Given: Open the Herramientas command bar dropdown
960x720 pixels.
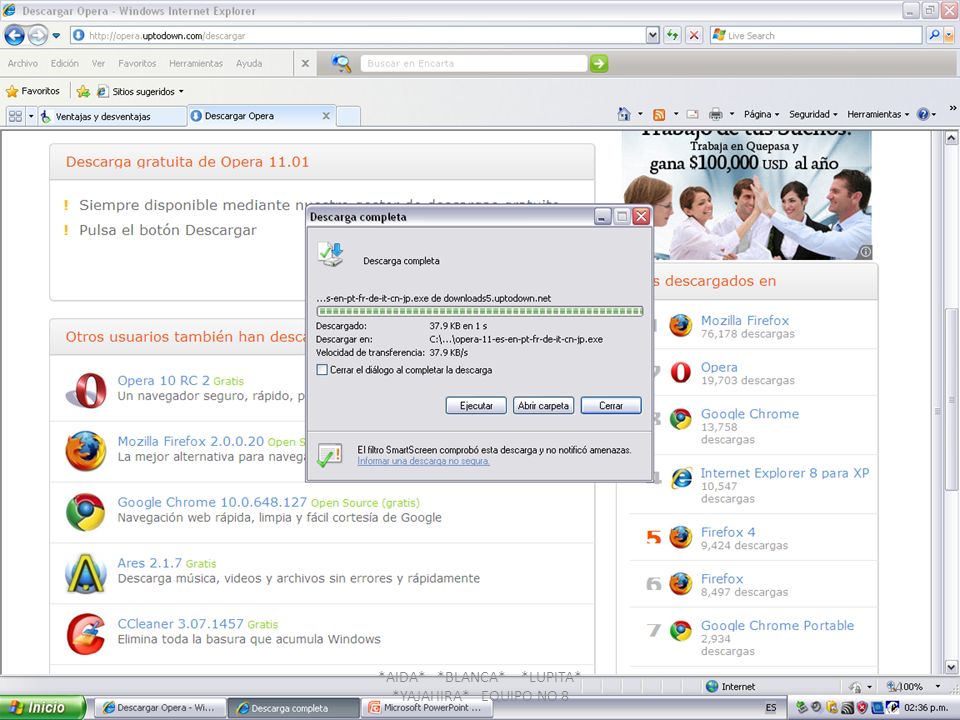Looking at the screenshot, I should (x=878, y=114).
